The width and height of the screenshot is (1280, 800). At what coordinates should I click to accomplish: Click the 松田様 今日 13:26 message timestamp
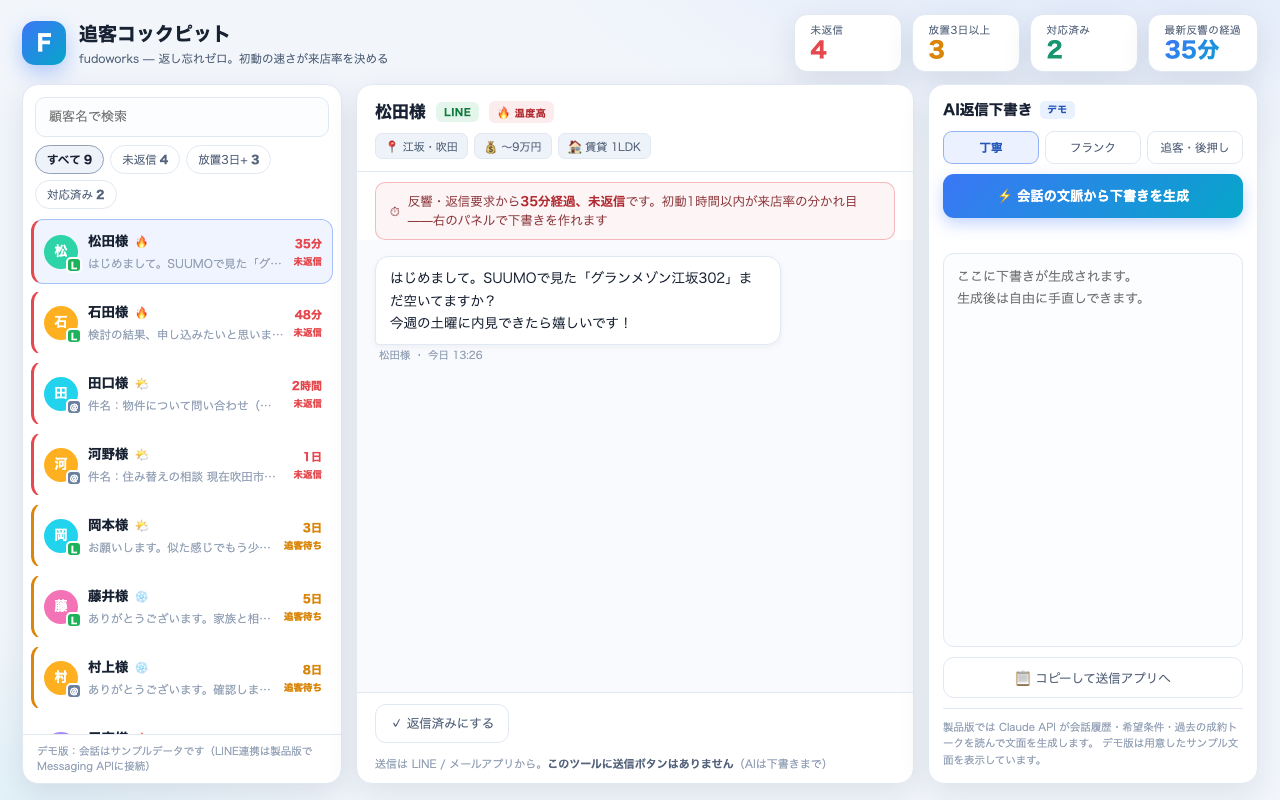[431, 355]
